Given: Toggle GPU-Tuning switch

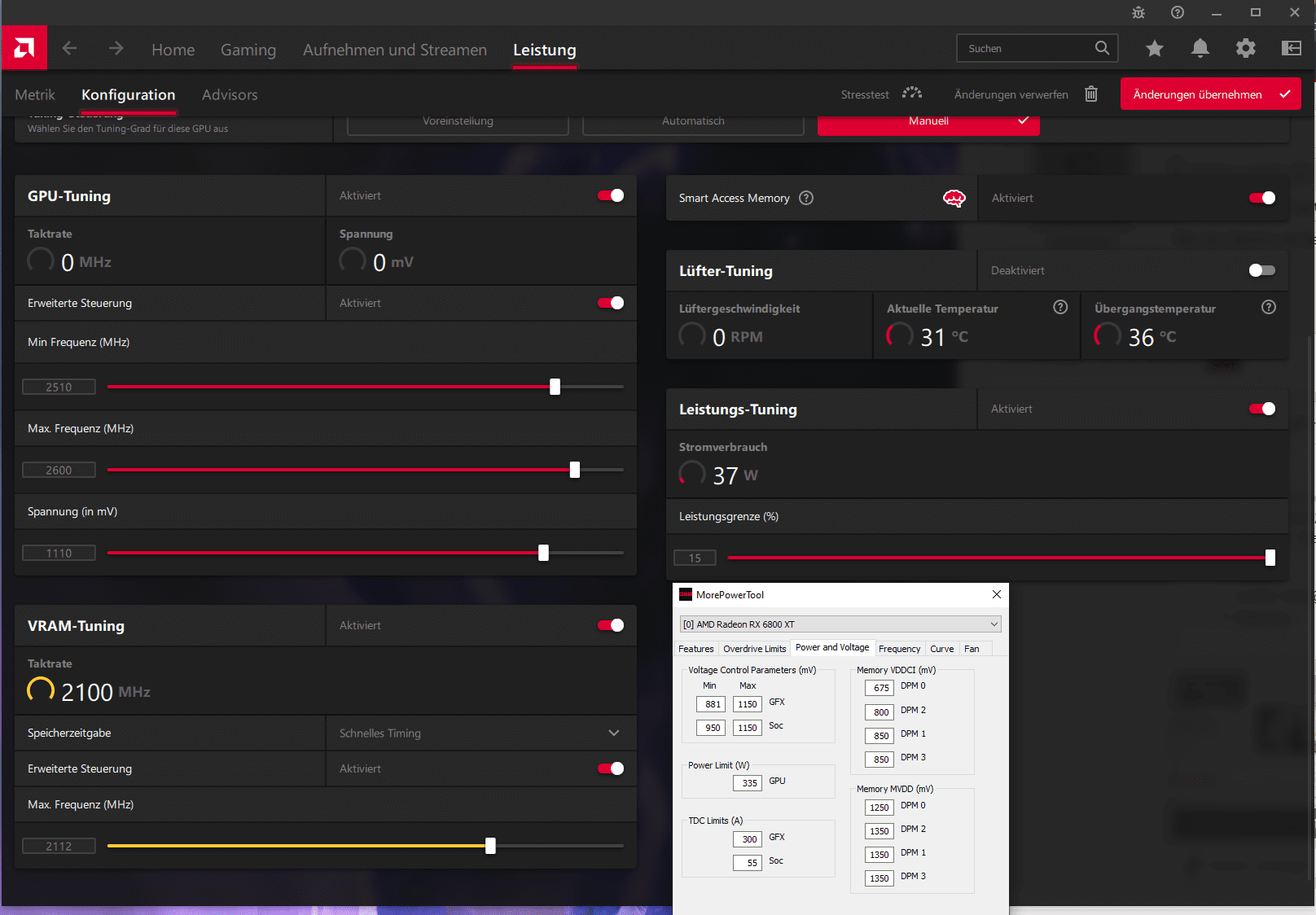Looking at the screenshot, I should pos(611,195).
